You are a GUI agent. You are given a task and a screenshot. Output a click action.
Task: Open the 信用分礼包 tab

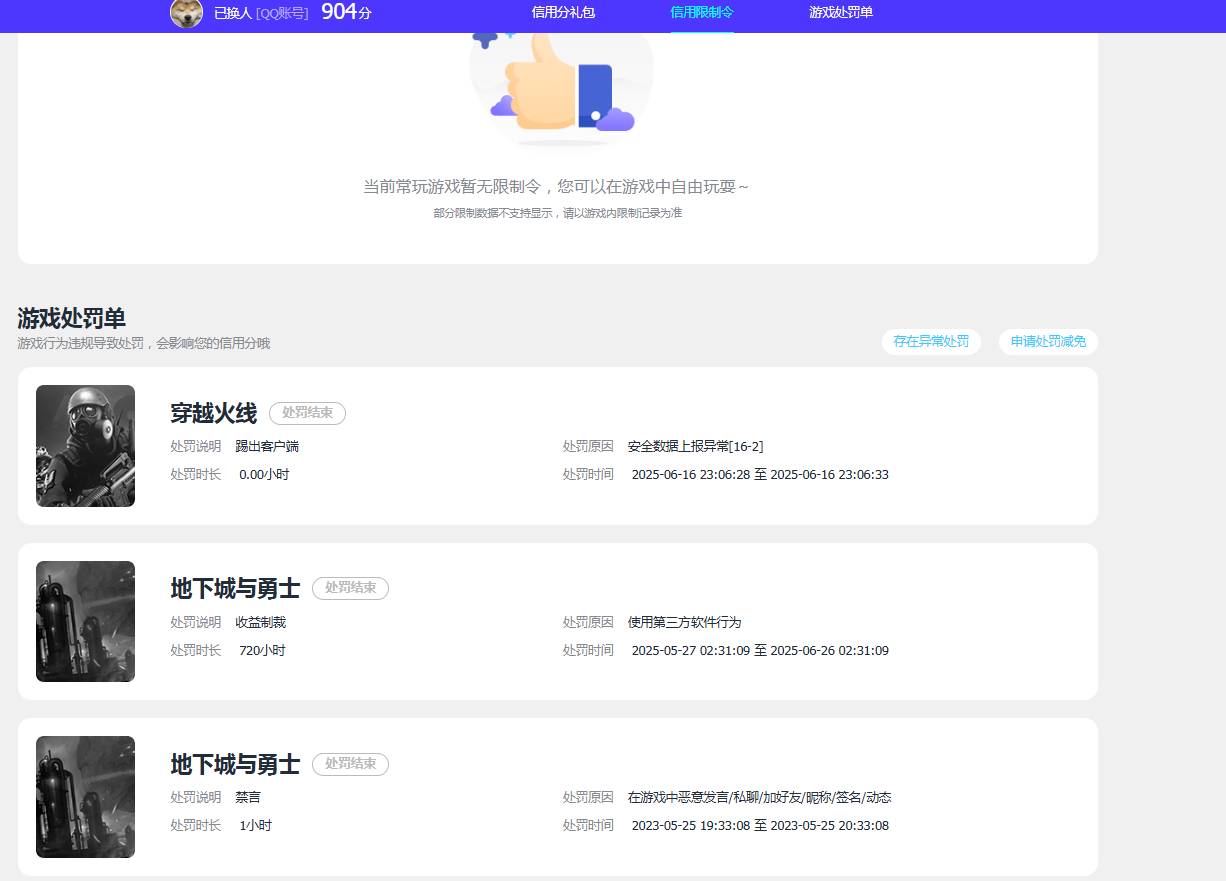pyautogui.click(x=563, y=13)
